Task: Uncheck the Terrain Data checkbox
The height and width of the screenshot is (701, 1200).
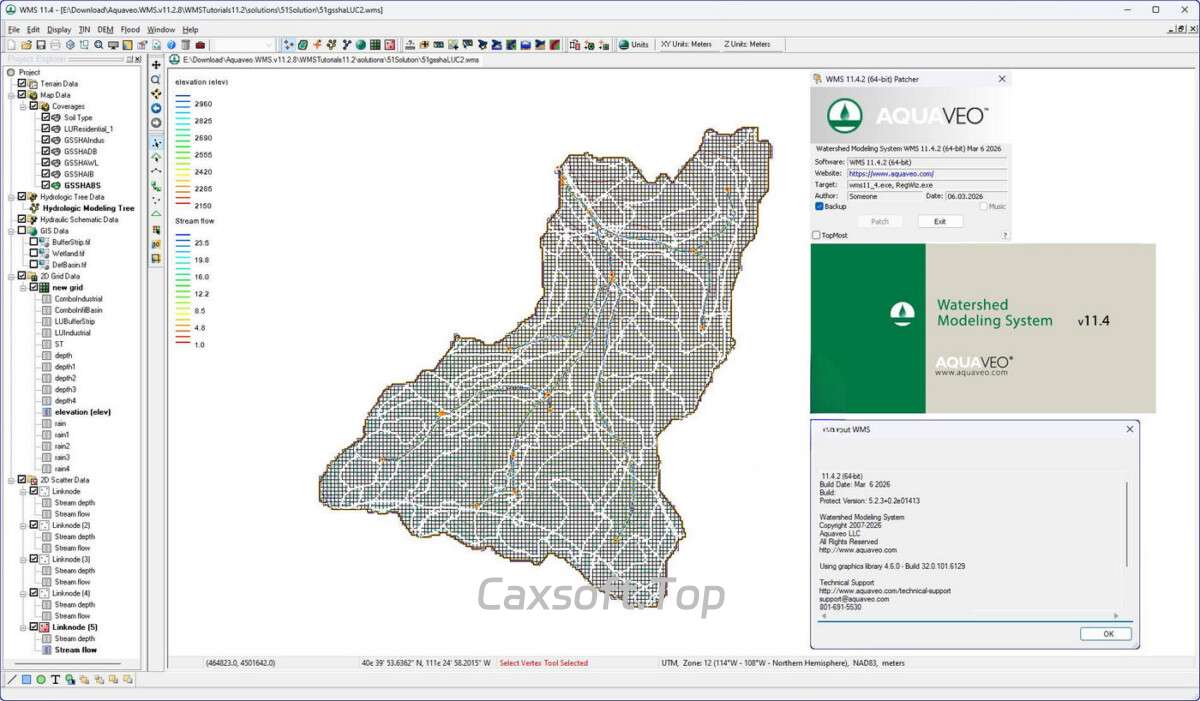Action: coord(22,84)
